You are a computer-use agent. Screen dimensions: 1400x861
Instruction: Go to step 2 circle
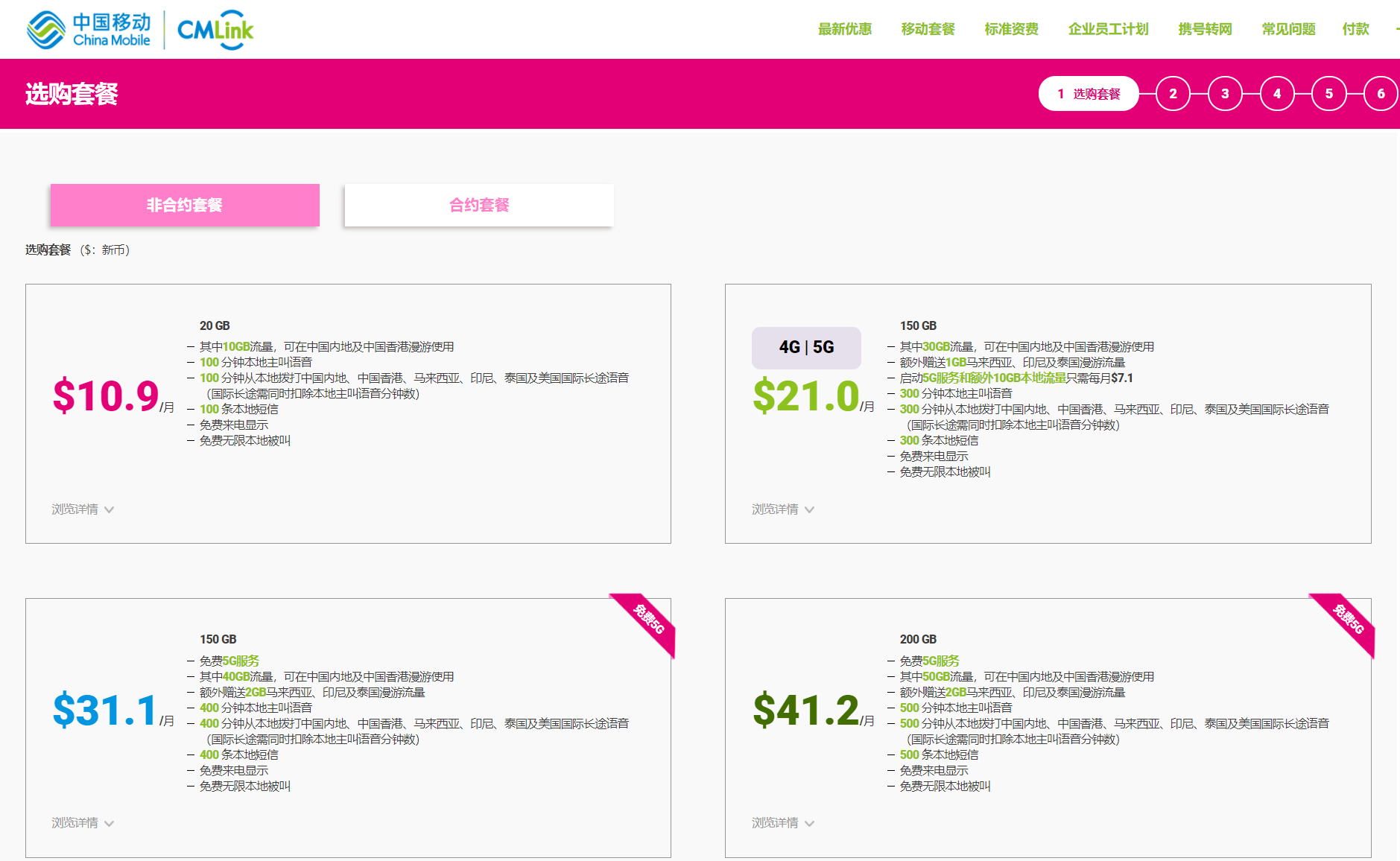[x=1173, y=94]
